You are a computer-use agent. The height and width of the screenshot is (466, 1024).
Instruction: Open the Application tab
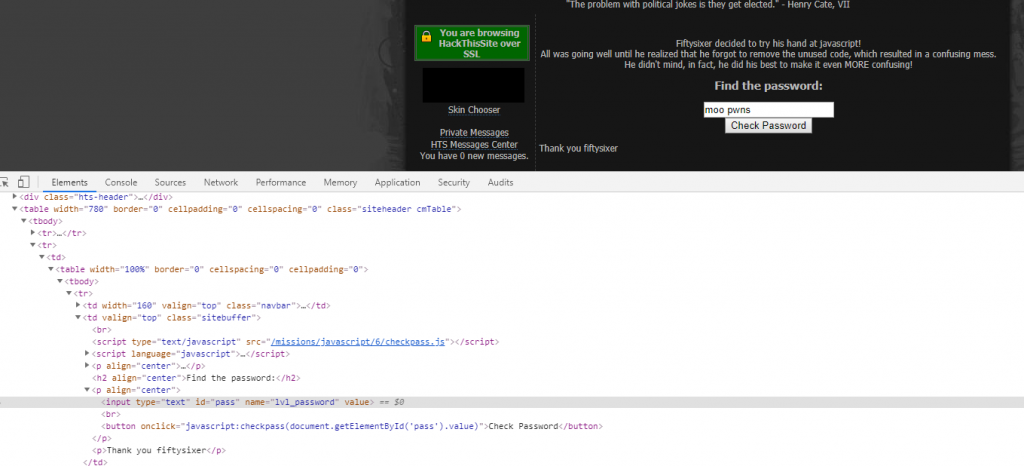pos(397,183)
